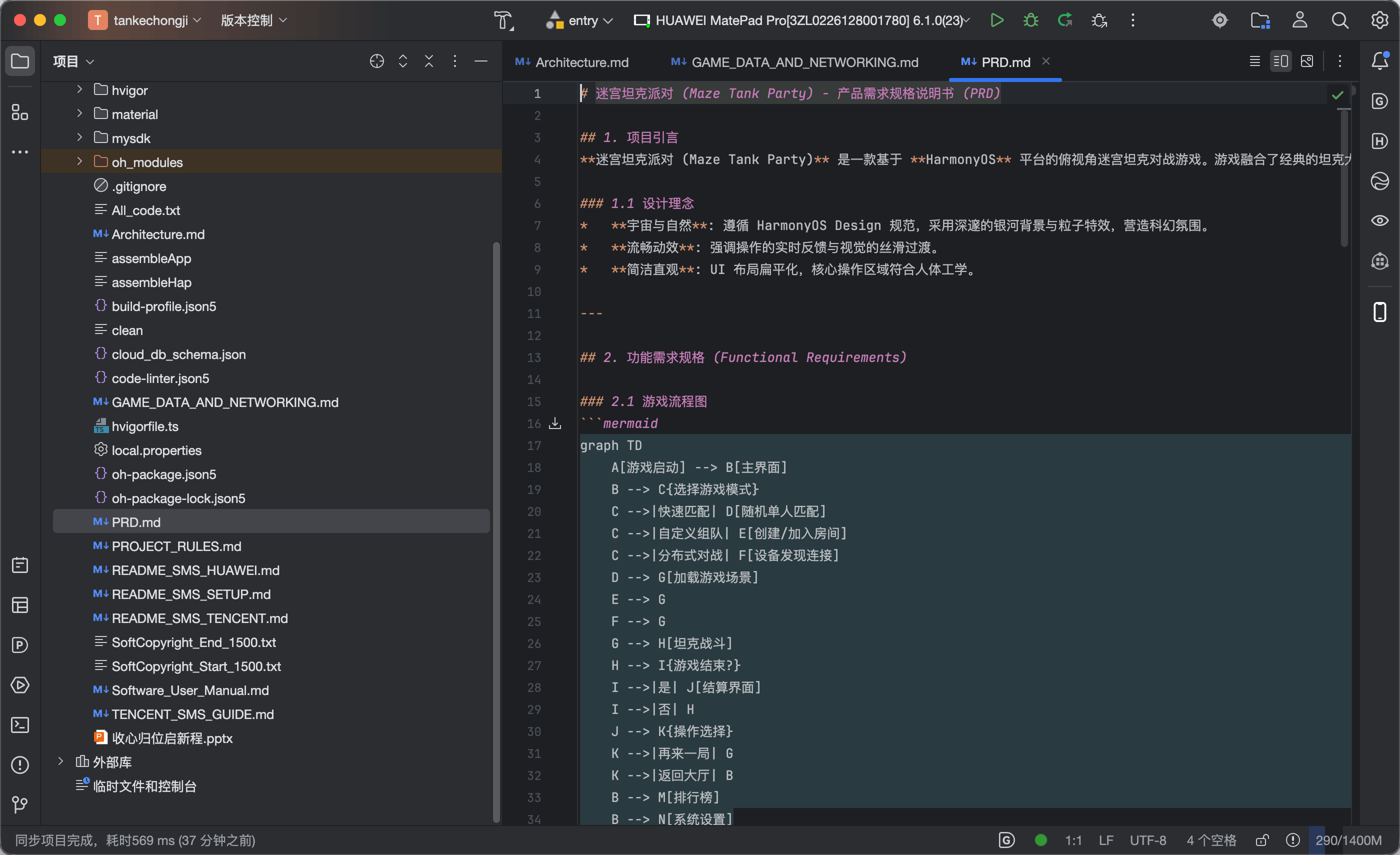Image resolution: width=1400 pixels, height=855 pixels.
Task: Open IDE settings gear
Action: pyautogui.click(x=1379, y=20)
